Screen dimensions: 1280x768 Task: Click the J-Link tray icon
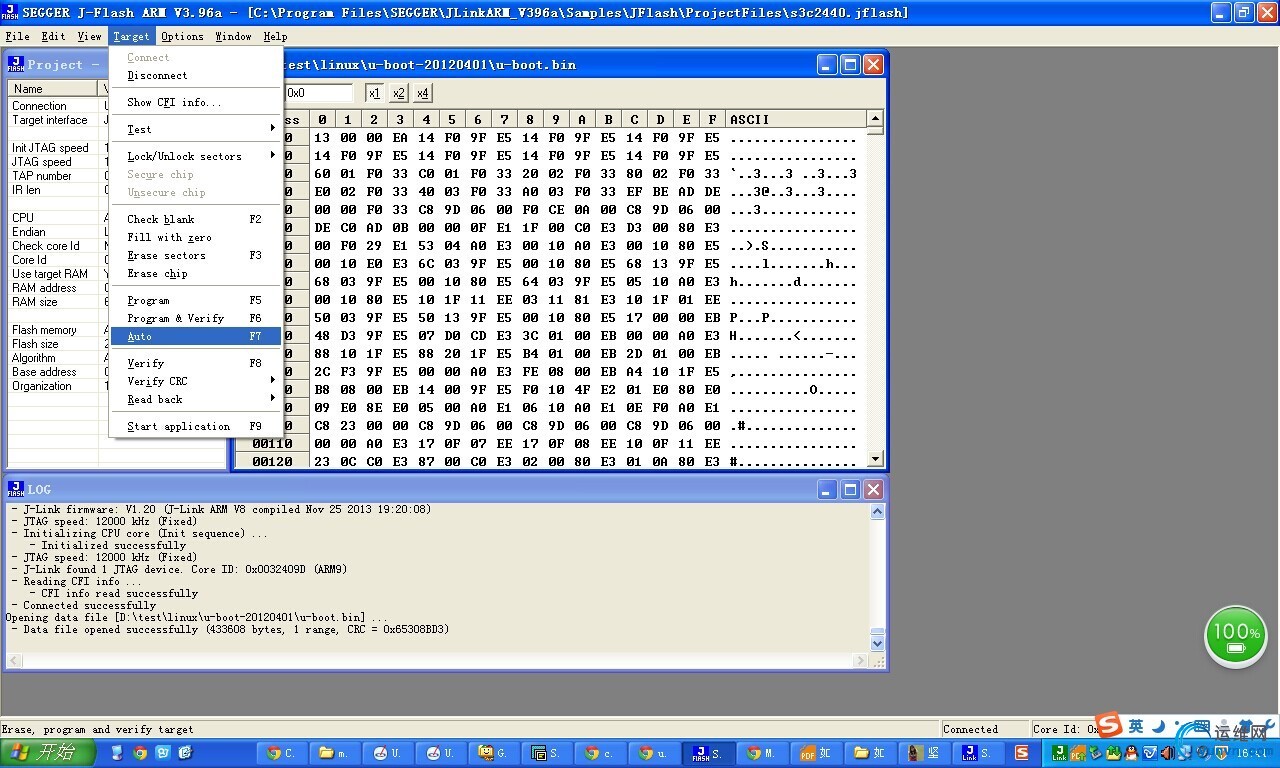pyautogui.click(x=1059, y=753)
